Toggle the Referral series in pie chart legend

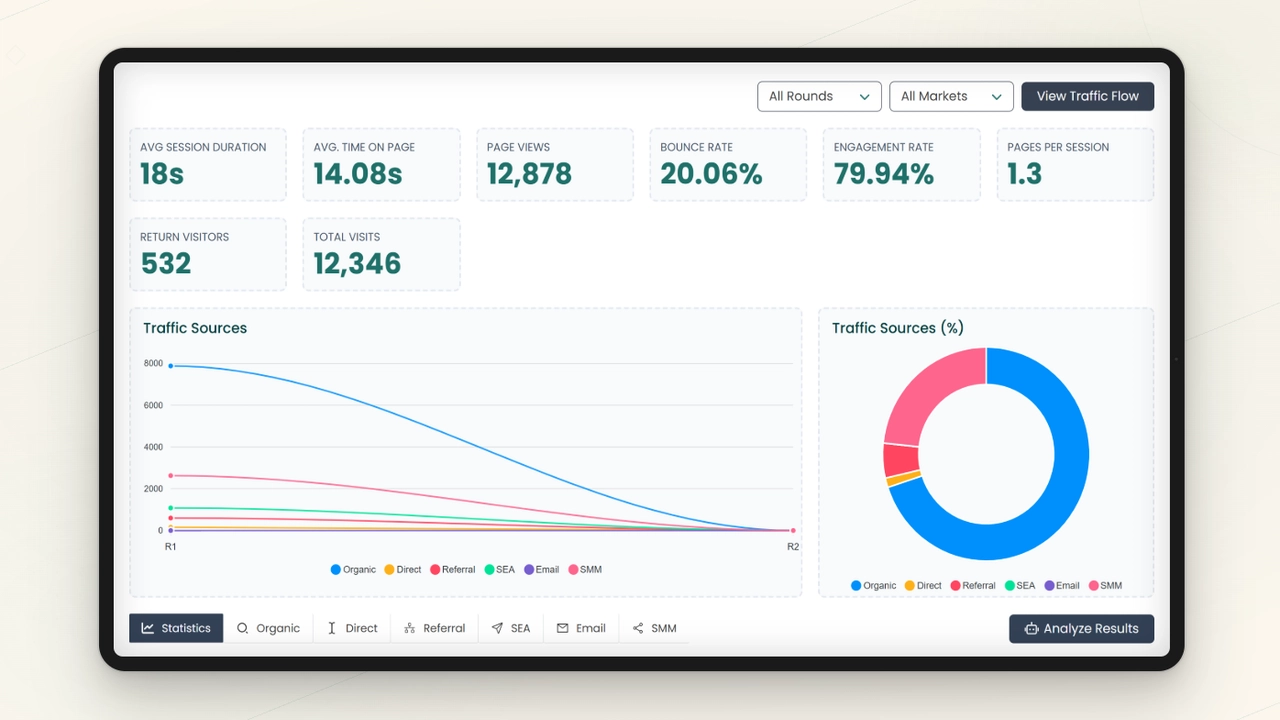[x=973, y=585]
